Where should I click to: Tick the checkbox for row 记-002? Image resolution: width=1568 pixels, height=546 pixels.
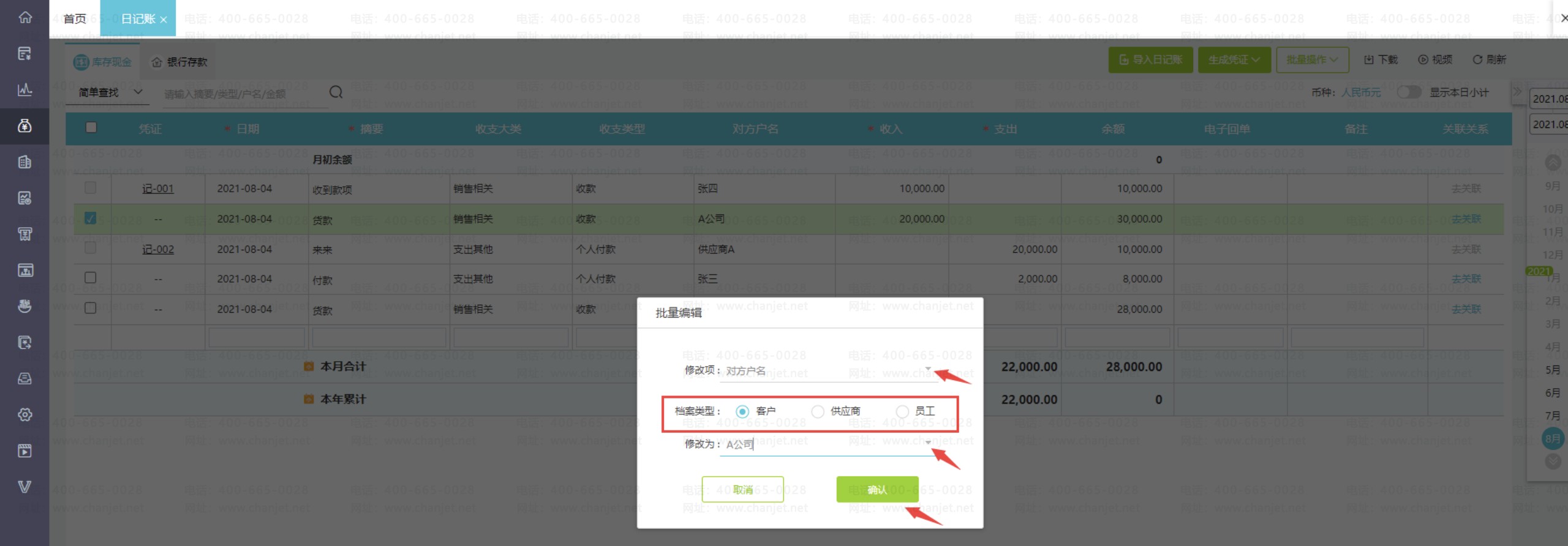coord(91,247)
